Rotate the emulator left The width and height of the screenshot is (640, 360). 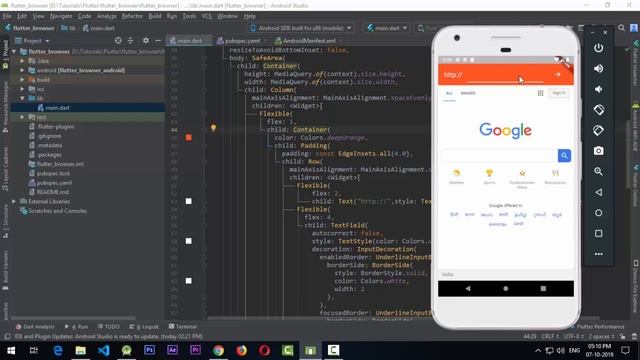pos(598,109)
